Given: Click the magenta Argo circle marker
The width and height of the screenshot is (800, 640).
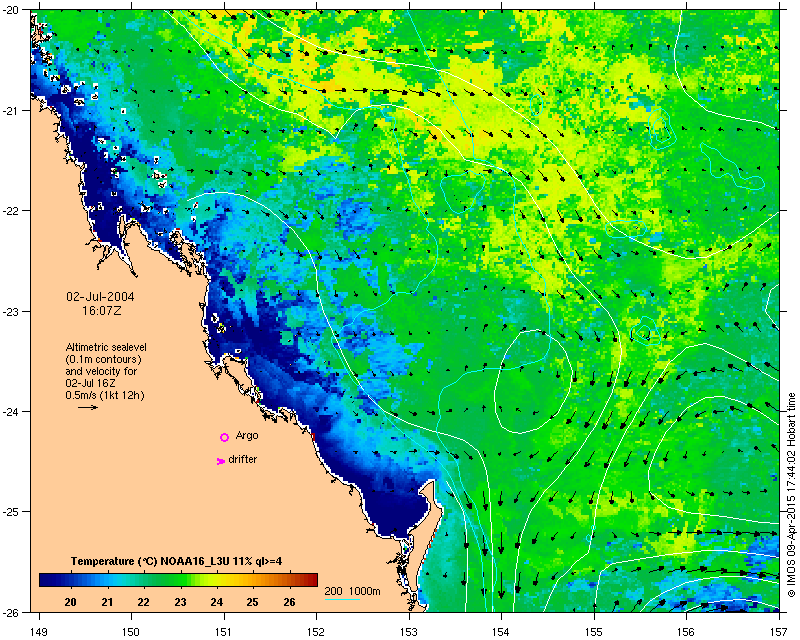Looking at the screenshot, I should pos(224,437).
